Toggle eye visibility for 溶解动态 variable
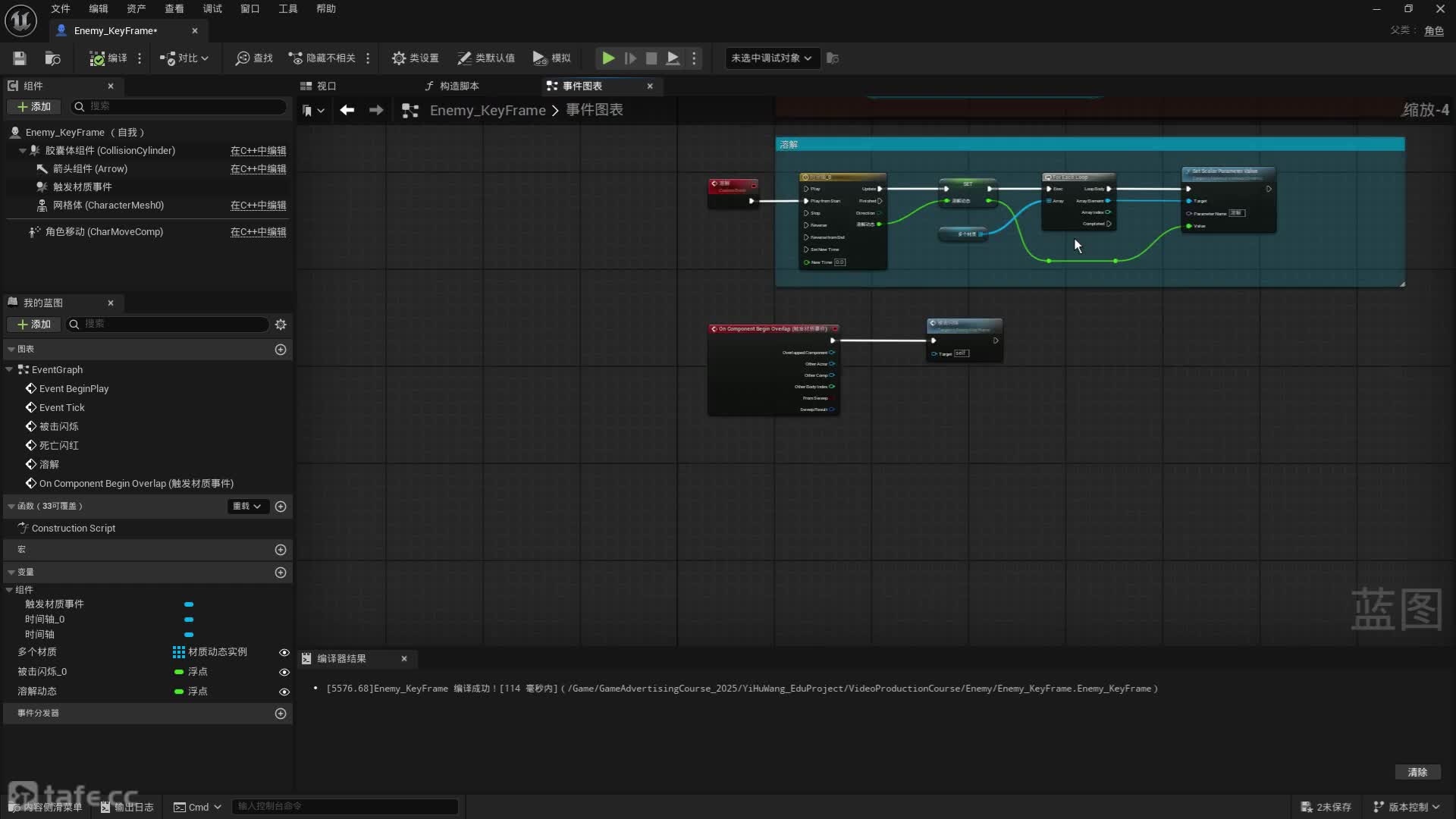This screenshot has width=1456, height=819. click(284, 692)
